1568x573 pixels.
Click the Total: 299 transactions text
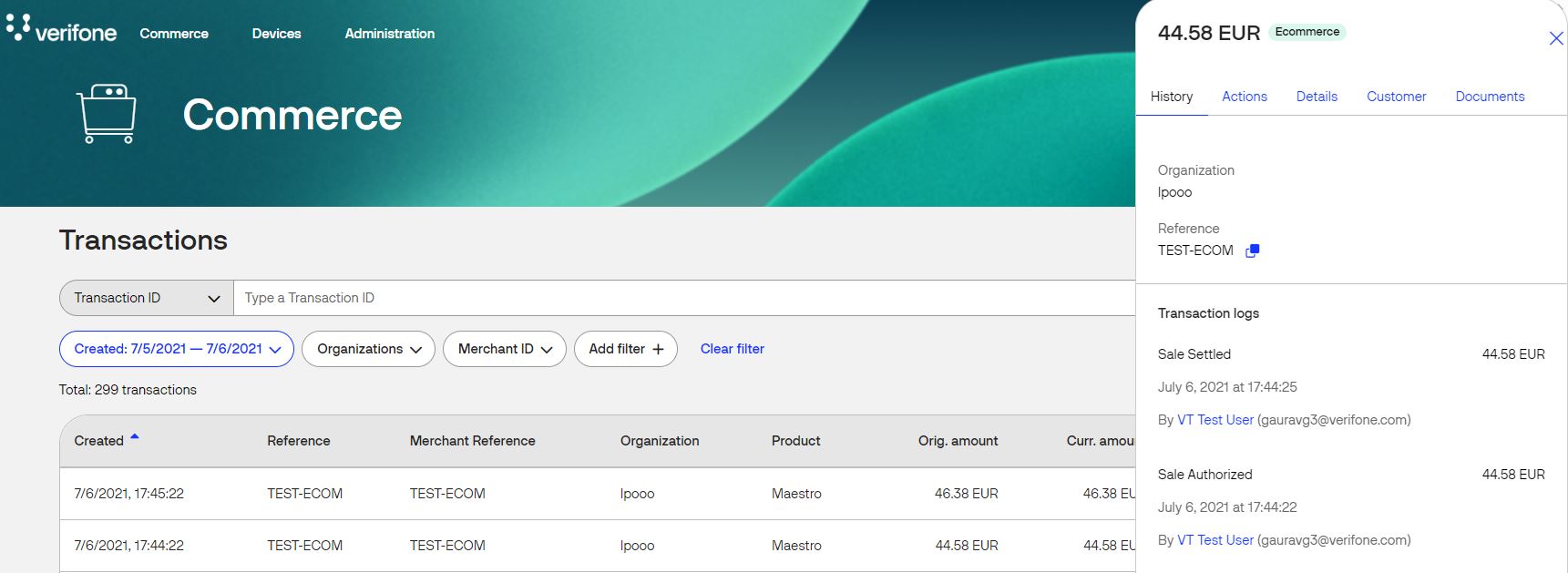point(128,390)
